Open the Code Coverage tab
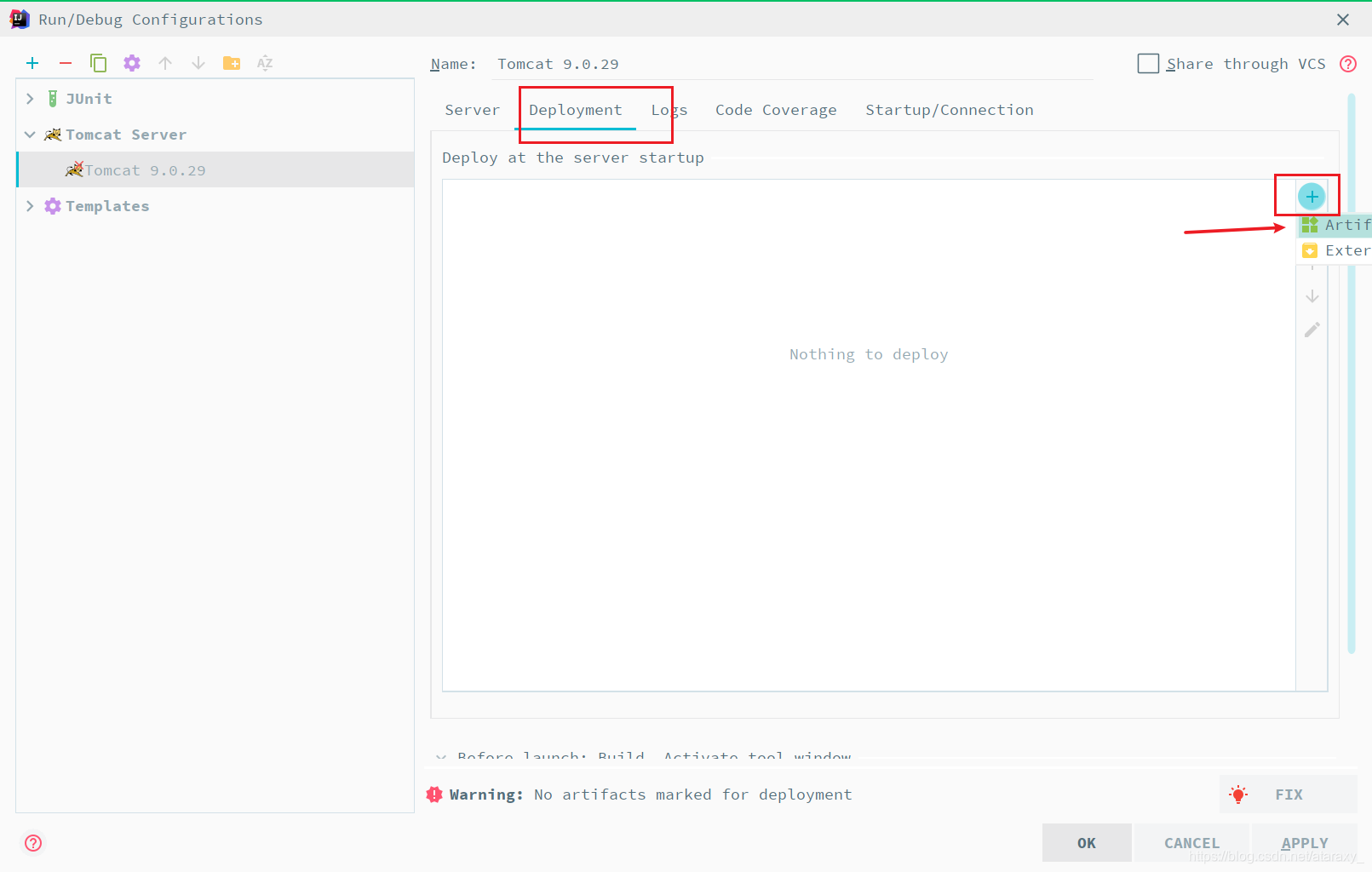 click(776, 110)
